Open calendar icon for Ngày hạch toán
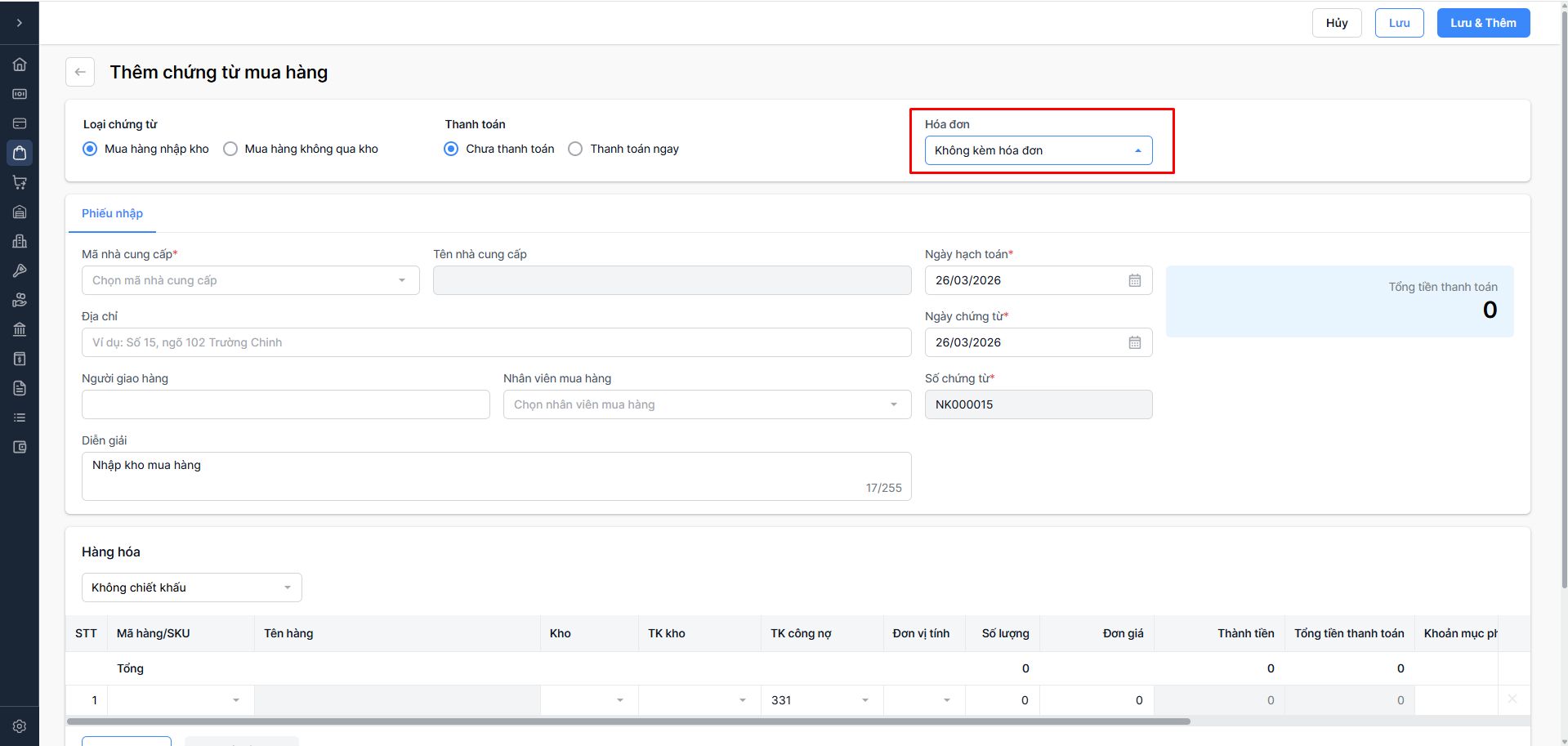 pos(1134,280)
